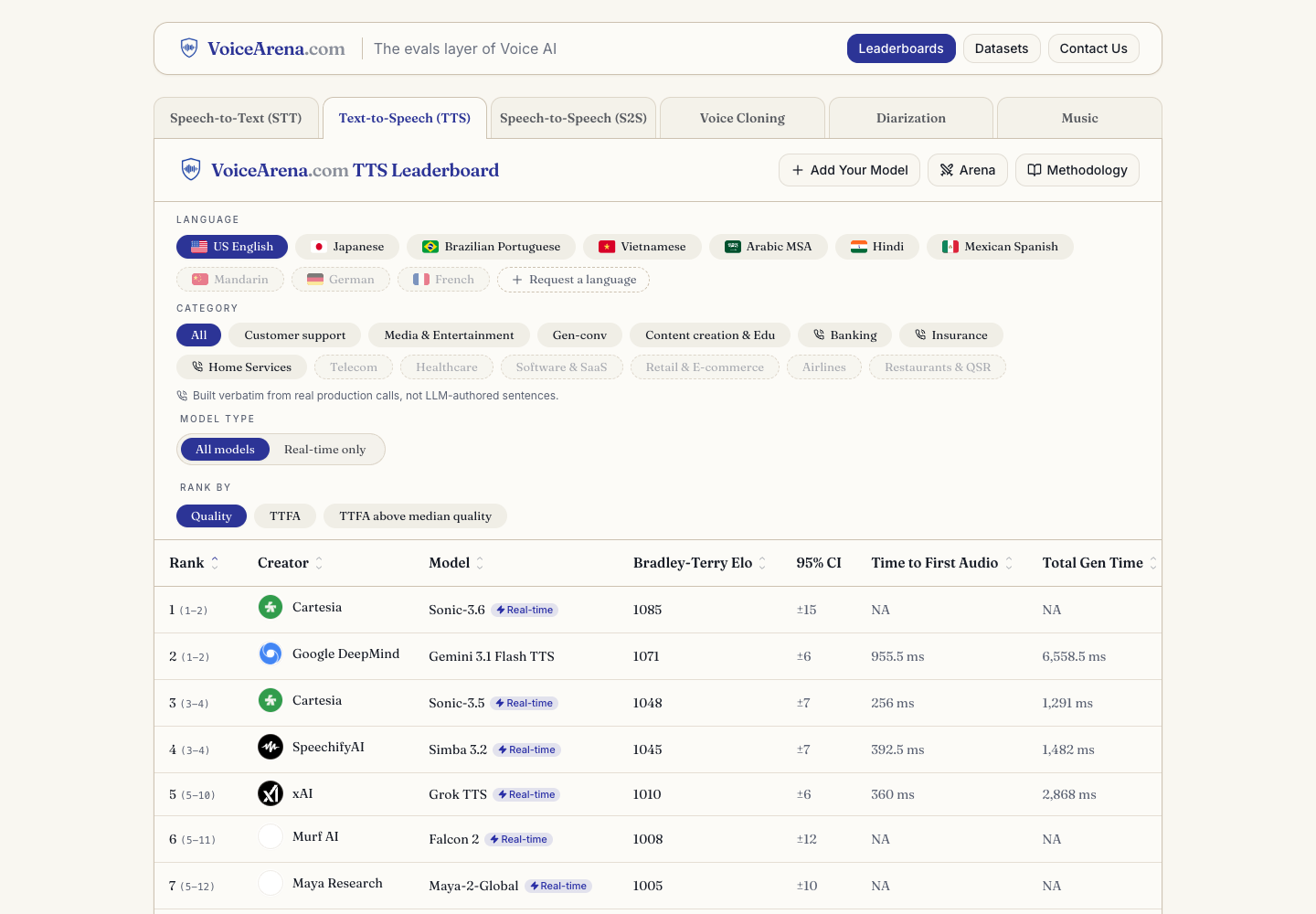The image size is (1316, 914).
Task: Sort by Time to First Audio
Action: coord(942,563)
